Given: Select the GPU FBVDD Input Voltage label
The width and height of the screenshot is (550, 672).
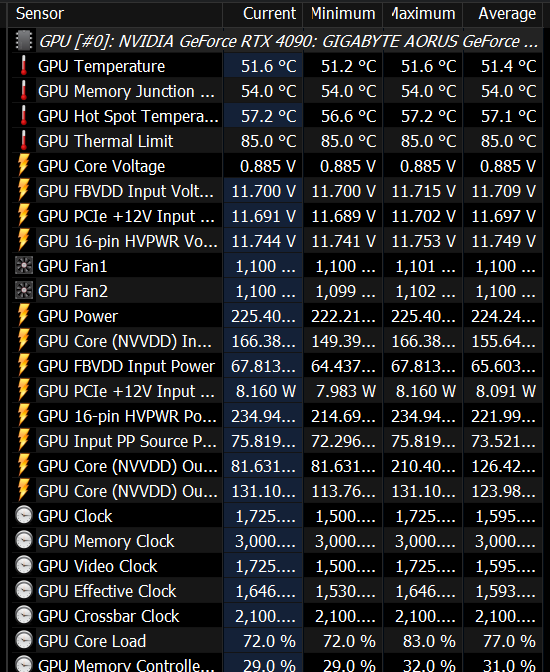Looking at the screenshot, I should click(x=126, y=191).
